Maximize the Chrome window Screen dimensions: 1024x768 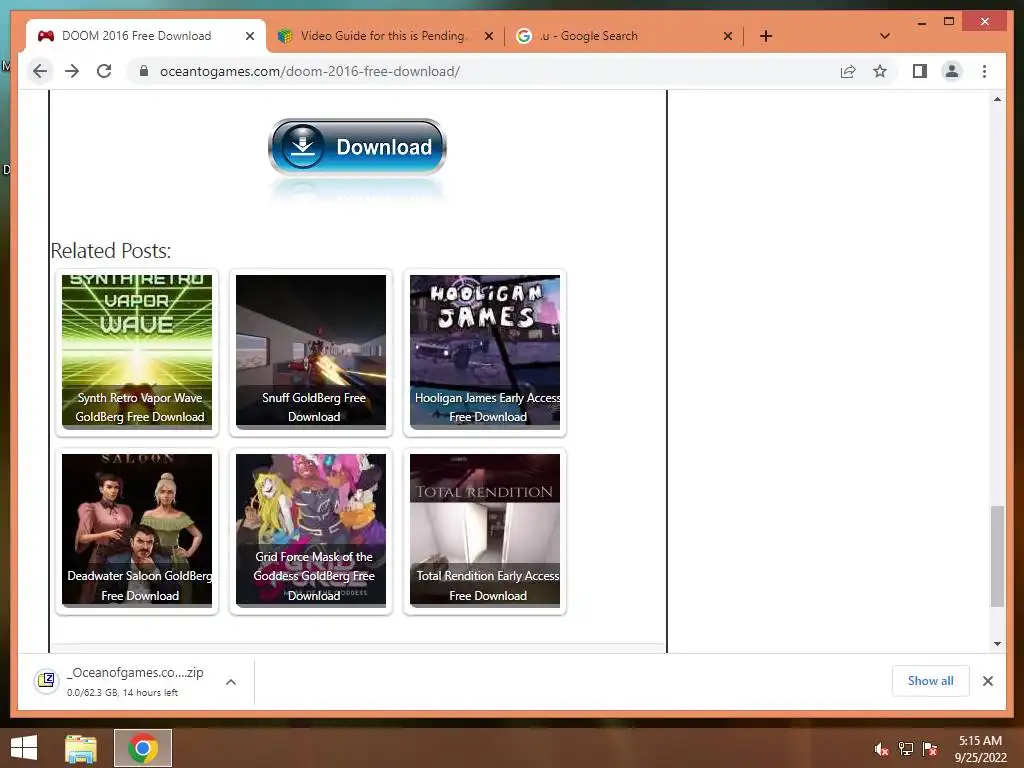click(x=949, y=22)
